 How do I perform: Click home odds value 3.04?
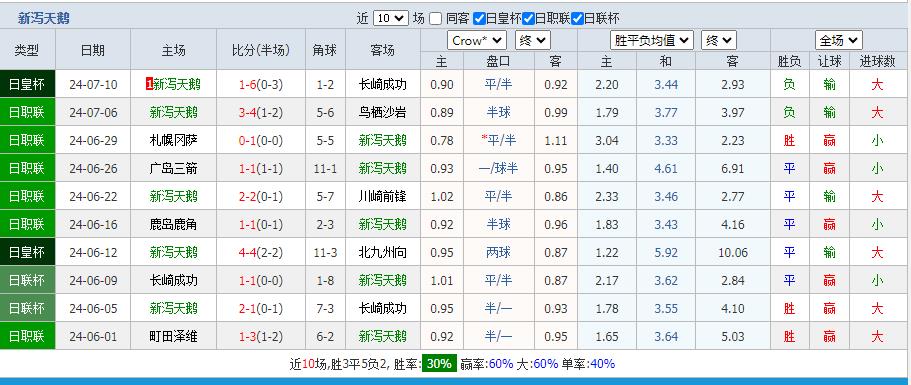click(x=607, y=141)
